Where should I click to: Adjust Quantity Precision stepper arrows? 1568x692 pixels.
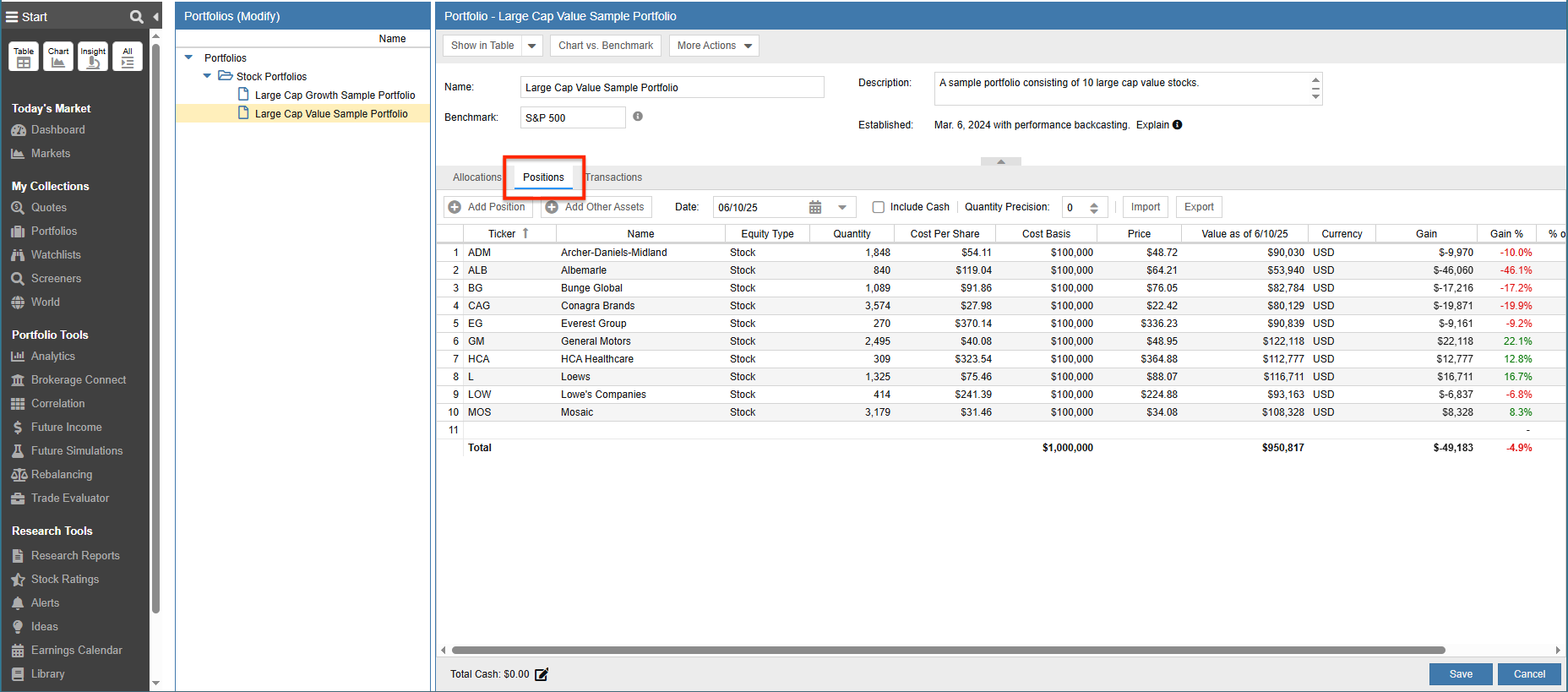(1094, 208)
